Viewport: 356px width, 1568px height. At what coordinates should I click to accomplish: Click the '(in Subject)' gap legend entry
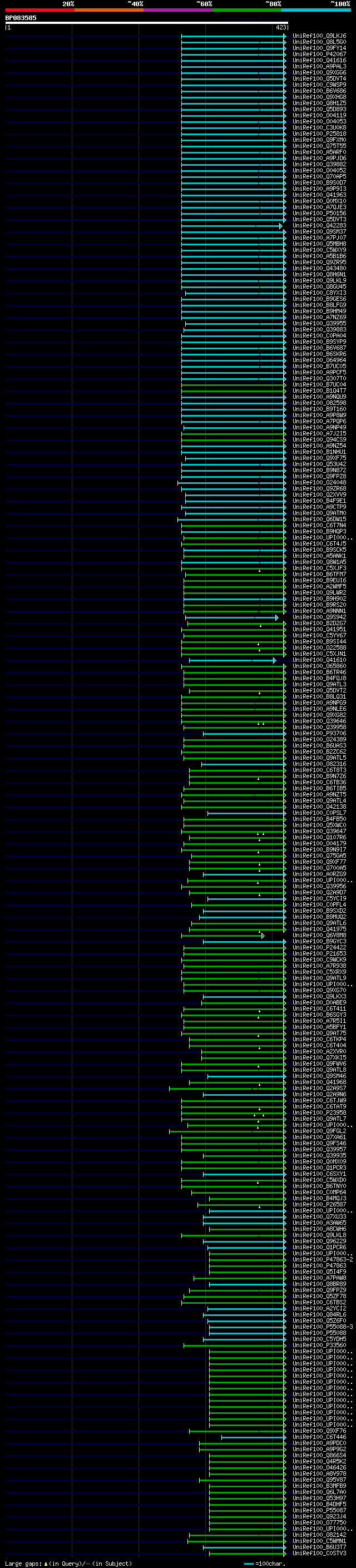click(112, 1563)
